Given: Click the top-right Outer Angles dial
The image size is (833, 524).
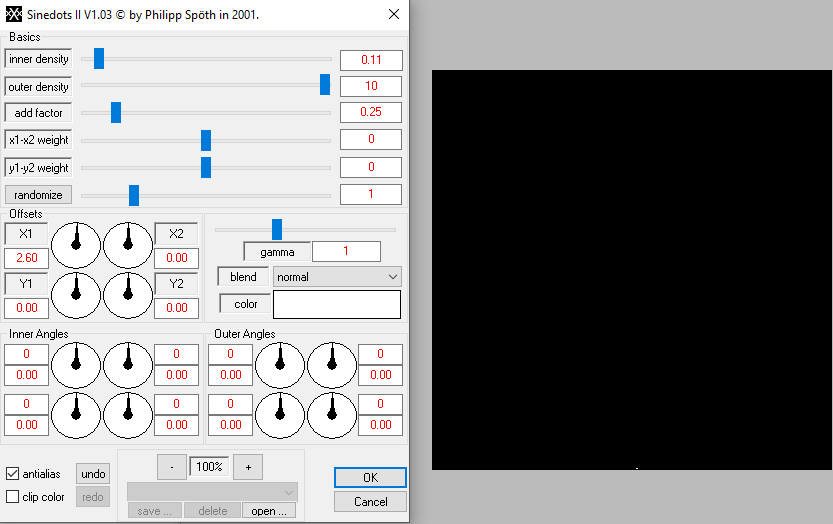Looking at the screenshot, I should coord(332,365).
